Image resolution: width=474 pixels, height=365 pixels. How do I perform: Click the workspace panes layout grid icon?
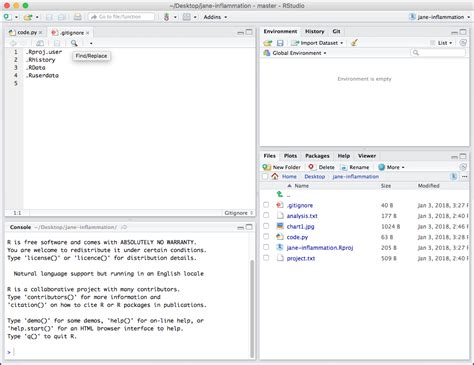(187, 17)
